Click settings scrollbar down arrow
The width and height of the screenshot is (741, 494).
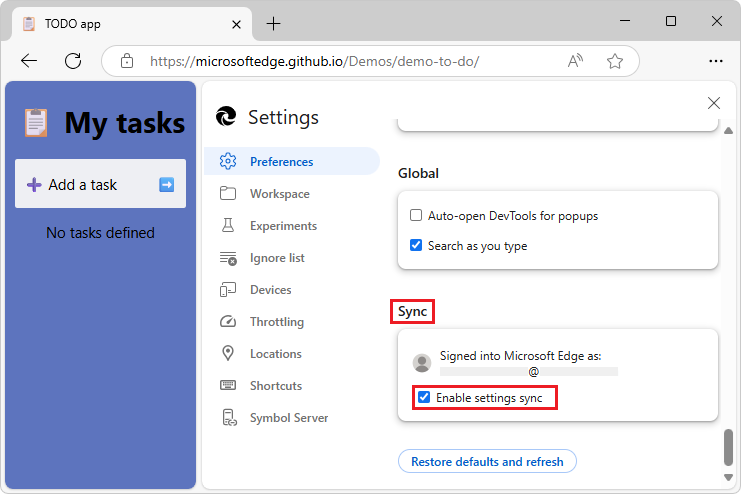click(728, 477)
